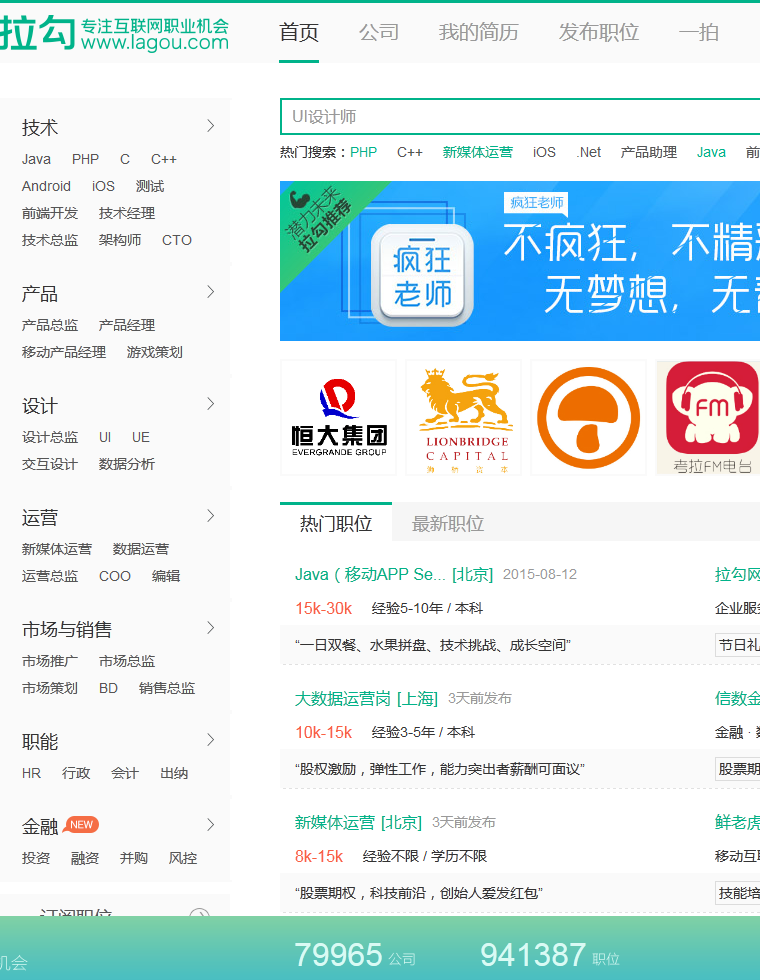Viewport: 760px width, 980px height.
Task: Select 游戏策划 in sidebar
Action: pos(154,352)
